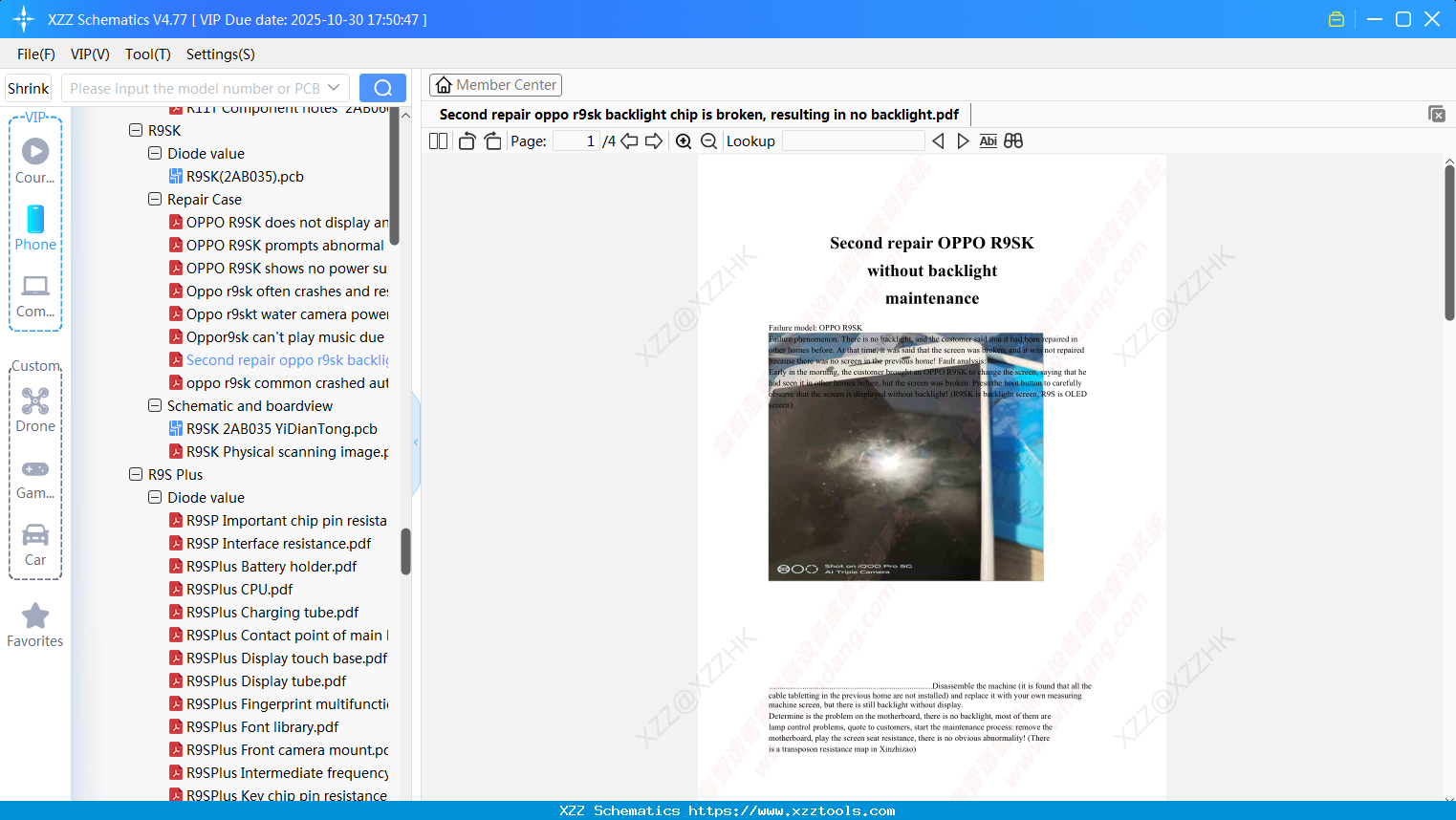The image size is (1456, 820).
Task: Open the Tool(T) menu
Action: coord(148,54)
